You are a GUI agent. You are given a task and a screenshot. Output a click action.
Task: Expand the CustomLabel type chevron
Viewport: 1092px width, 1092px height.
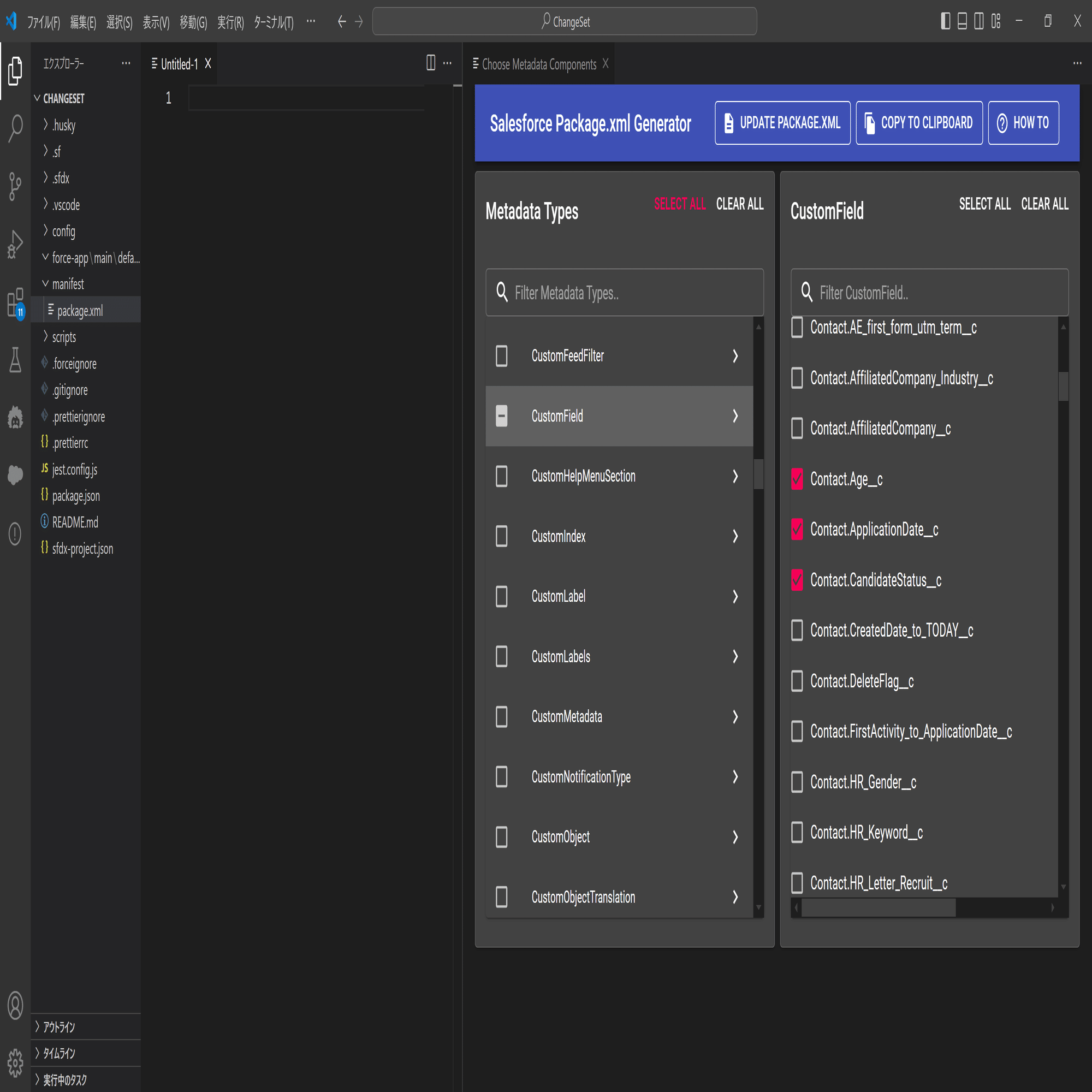[735, 596]
